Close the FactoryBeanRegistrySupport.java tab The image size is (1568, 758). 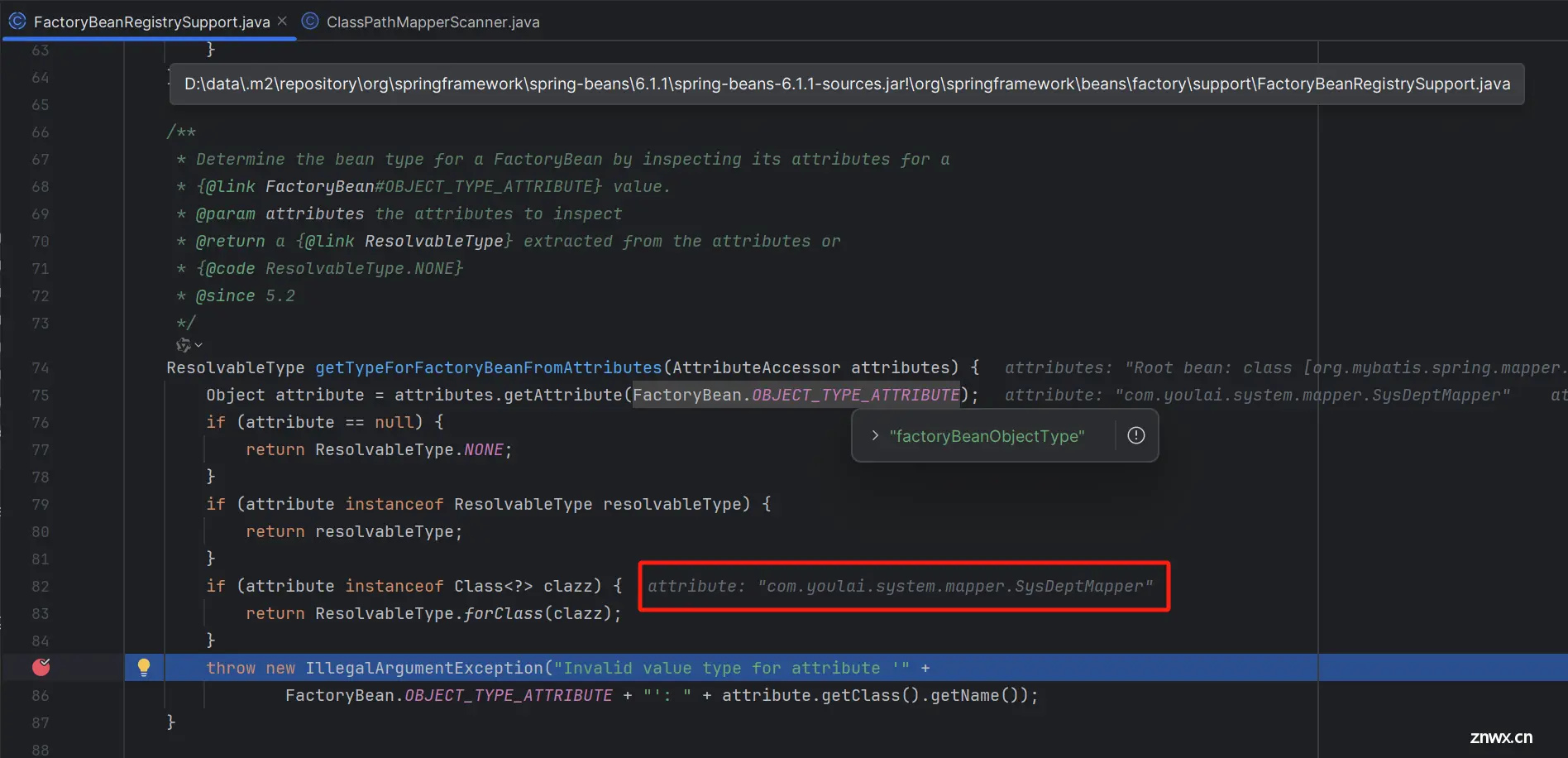click(x=283, y=22)
